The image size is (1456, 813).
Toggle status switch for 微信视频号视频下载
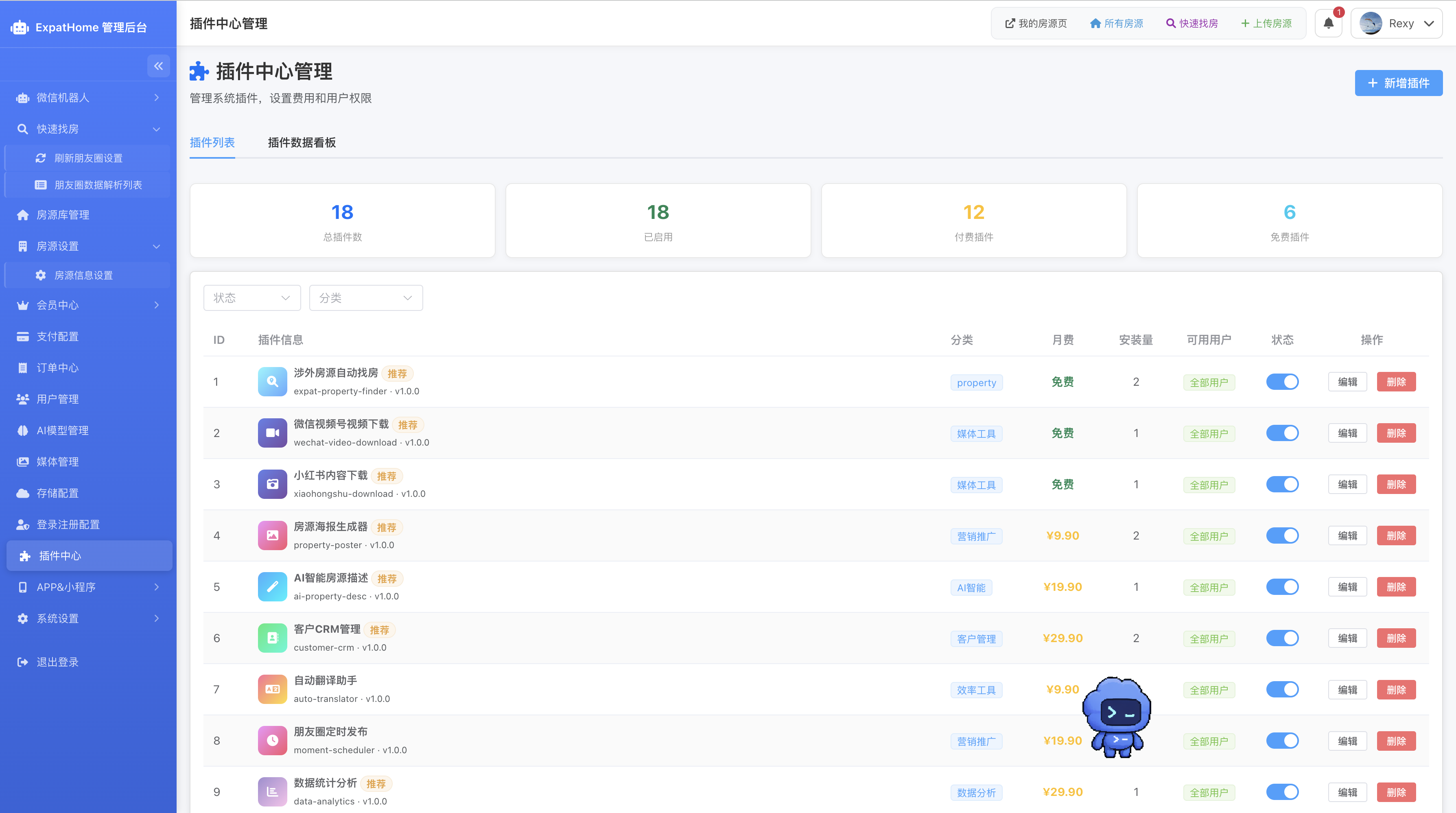pyautogui.click(x=1282, y=433)
